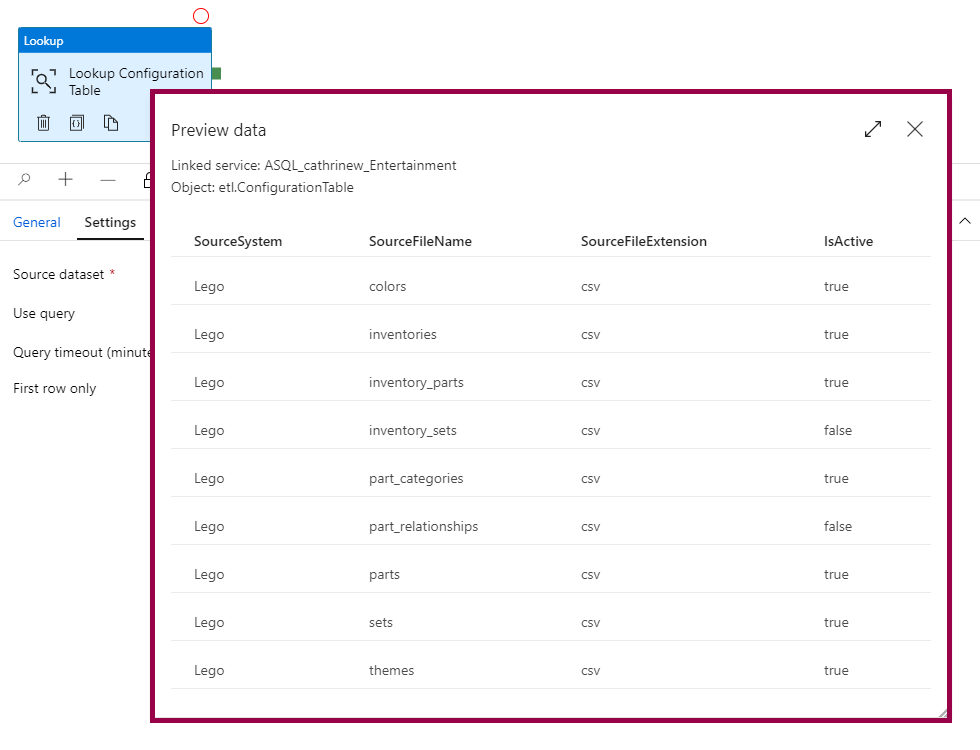Click the Lookup magnifier icon on the activity

pos(44,82)
